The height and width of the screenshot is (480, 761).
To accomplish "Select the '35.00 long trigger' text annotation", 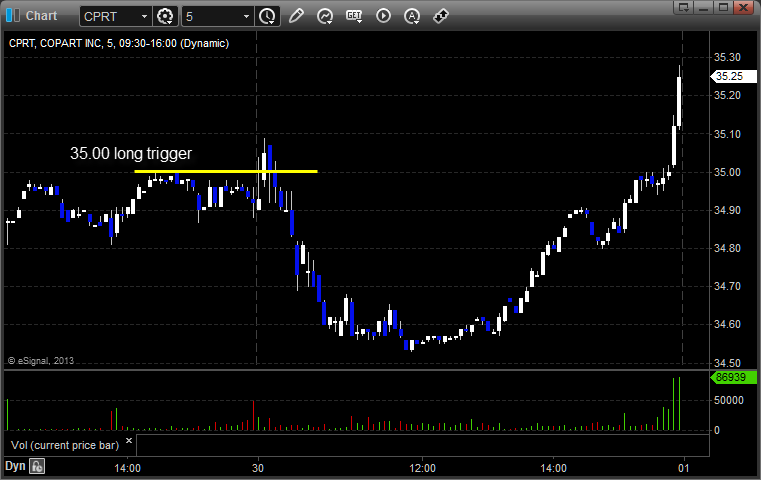I will (x=131, y=153).
